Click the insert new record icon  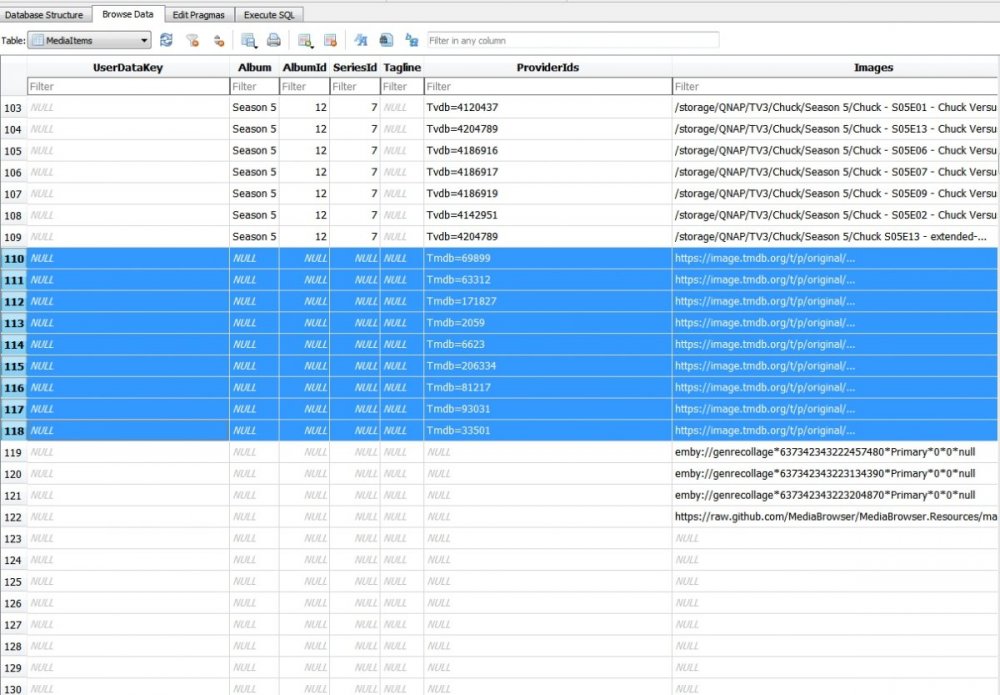(306, 40)
